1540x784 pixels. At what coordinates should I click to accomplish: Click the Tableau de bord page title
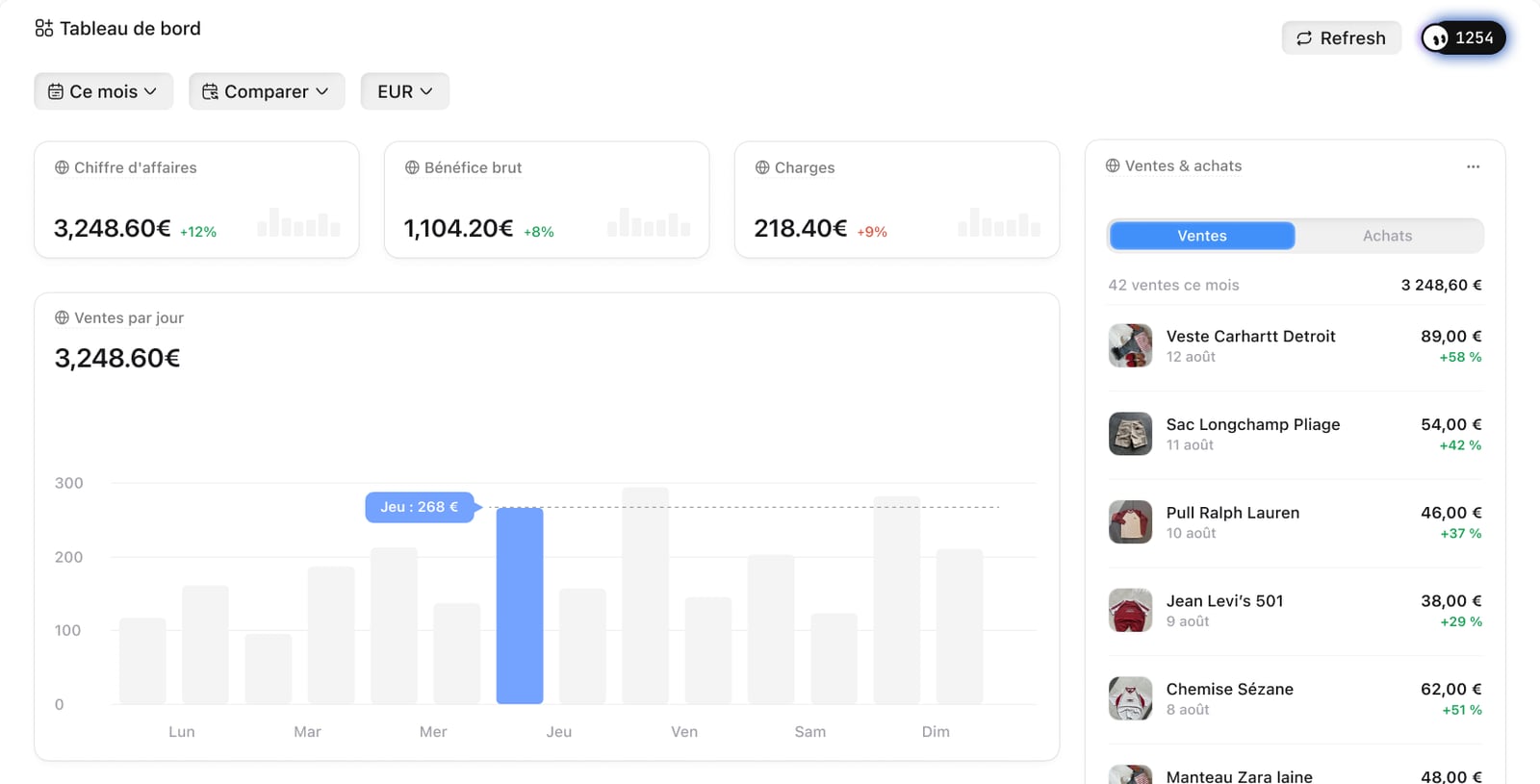click(x=131, y=29)
